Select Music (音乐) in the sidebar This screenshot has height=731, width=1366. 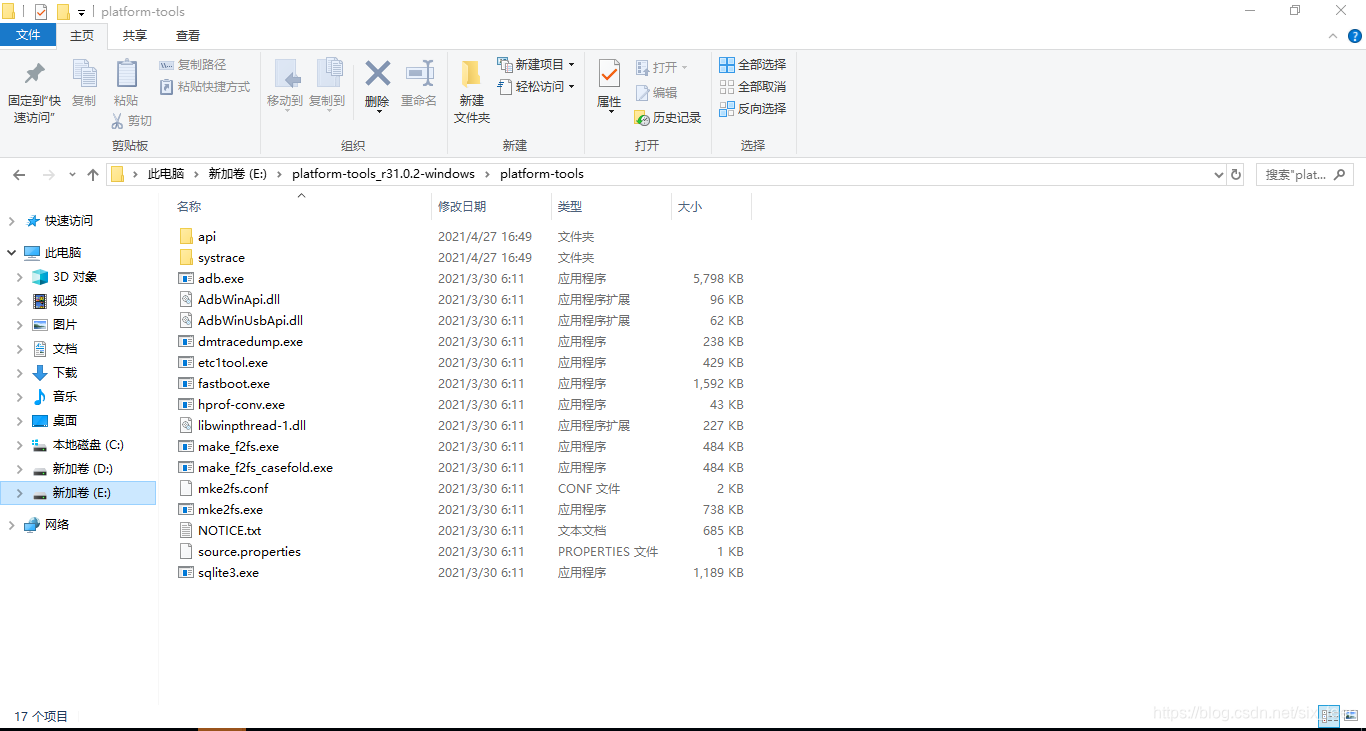[65, 397]
